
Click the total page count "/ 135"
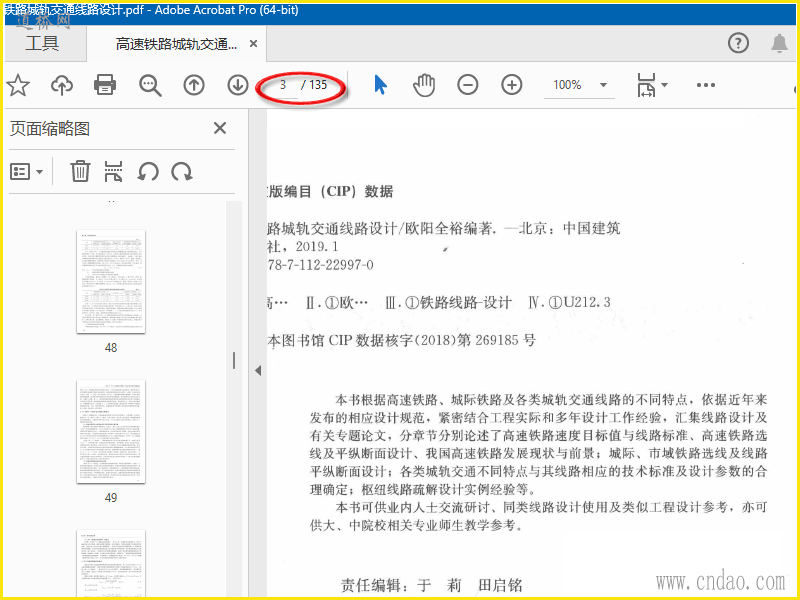point(314,85)
